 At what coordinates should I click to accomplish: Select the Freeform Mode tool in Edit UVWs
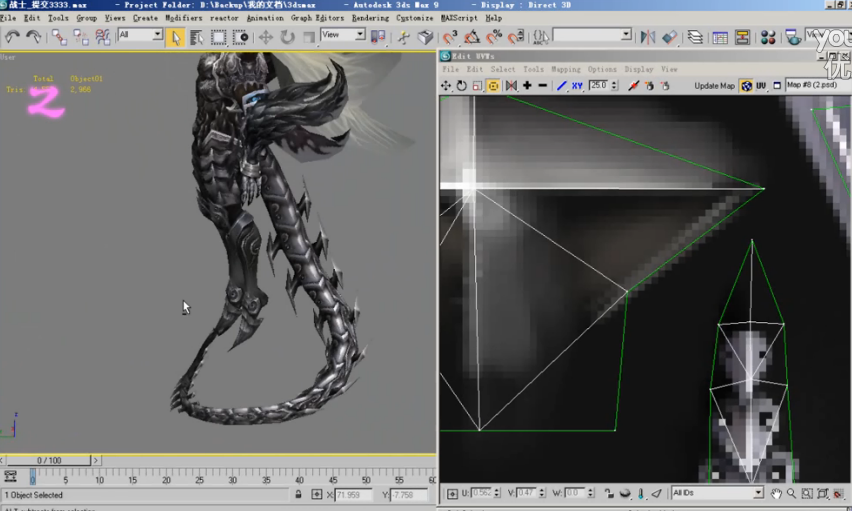coord(493,85)
